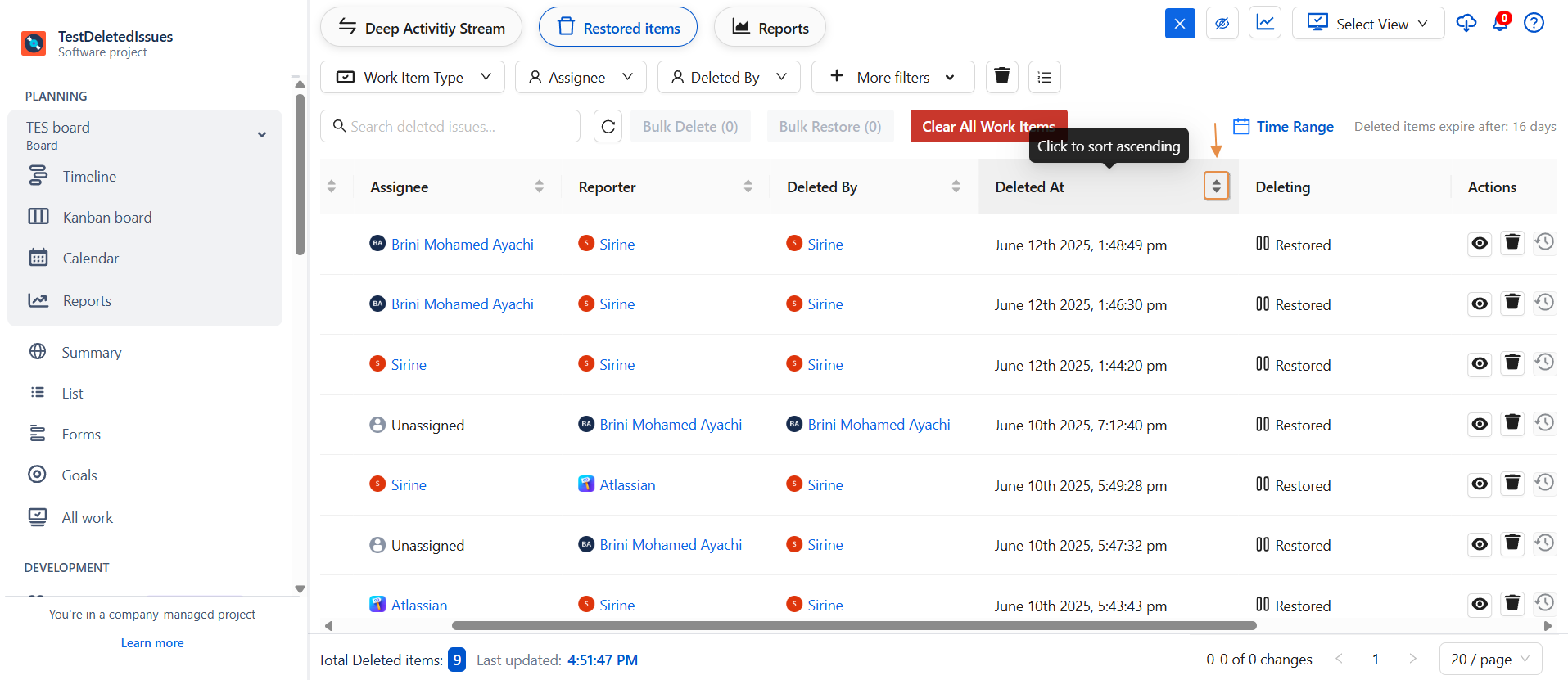1568x680 pixels.
Task: Toggle the crossed-eye visibility button in top toolbar
Action: tap(1222, 23)
